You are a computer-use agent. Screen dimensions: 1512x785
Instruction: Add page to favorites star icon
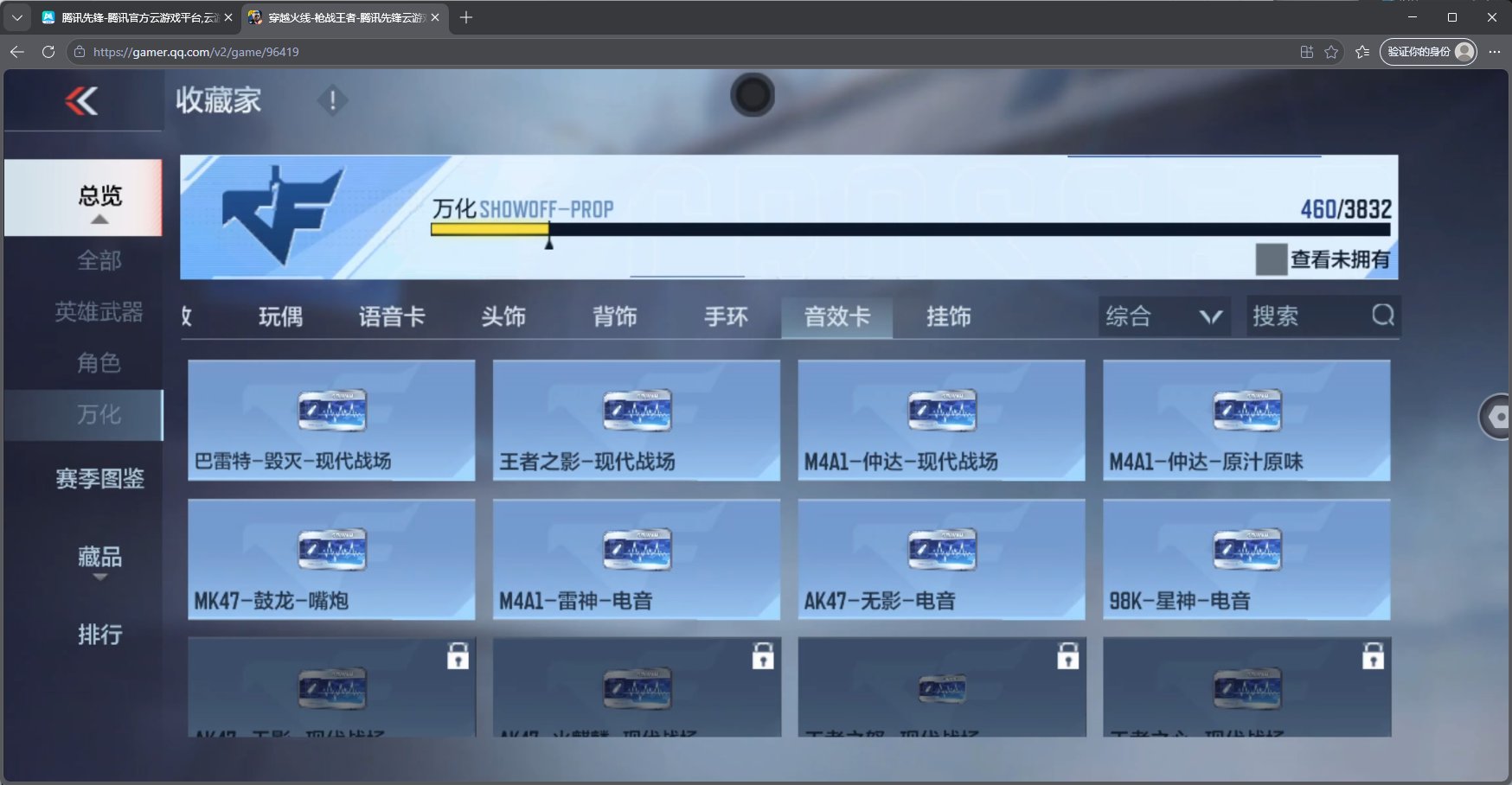coord(1331,52)
